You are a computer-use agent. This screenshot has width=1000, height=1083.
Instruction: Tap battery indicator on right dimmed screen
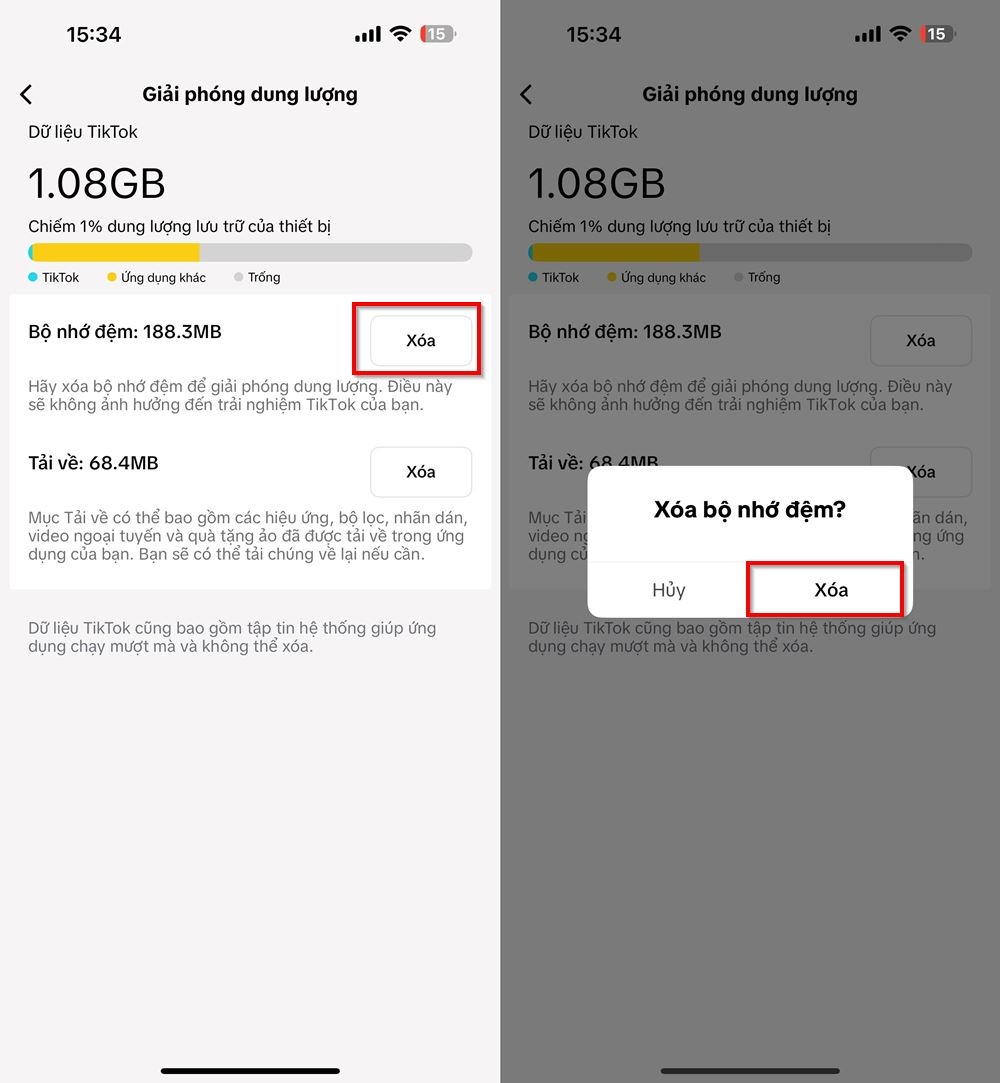tap(937, 34)
